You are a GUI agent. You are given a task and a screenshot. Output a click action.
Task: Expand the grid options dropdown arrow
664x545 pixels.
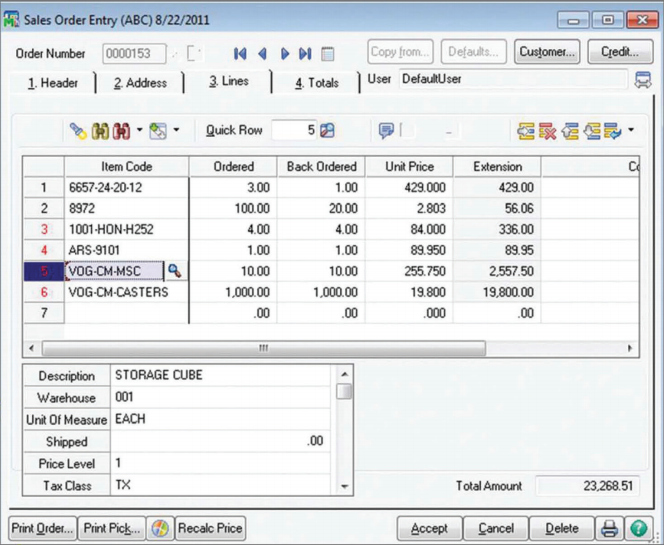click(x=631, y=130)
